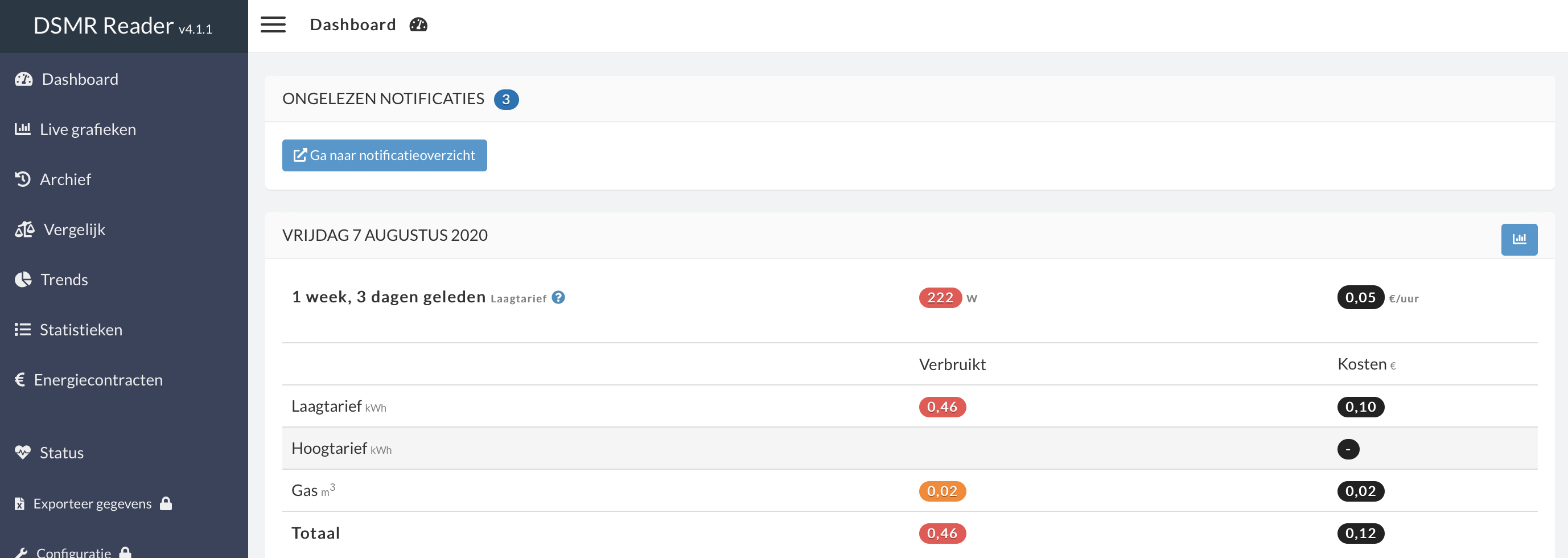Click the lock icon next to Exporteer gegevens
This screenshot has height=558, width=1568.
tap(166, 503)
